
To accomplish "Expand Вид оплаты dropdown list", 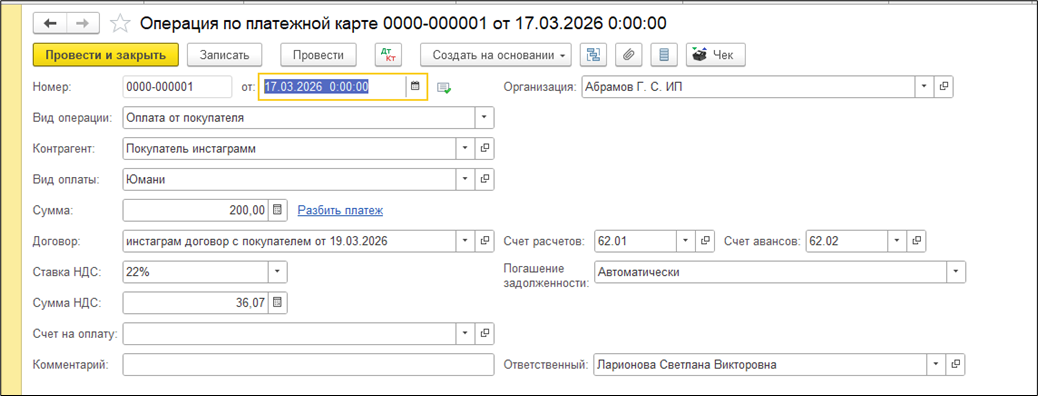I will (x=465, y=179).
